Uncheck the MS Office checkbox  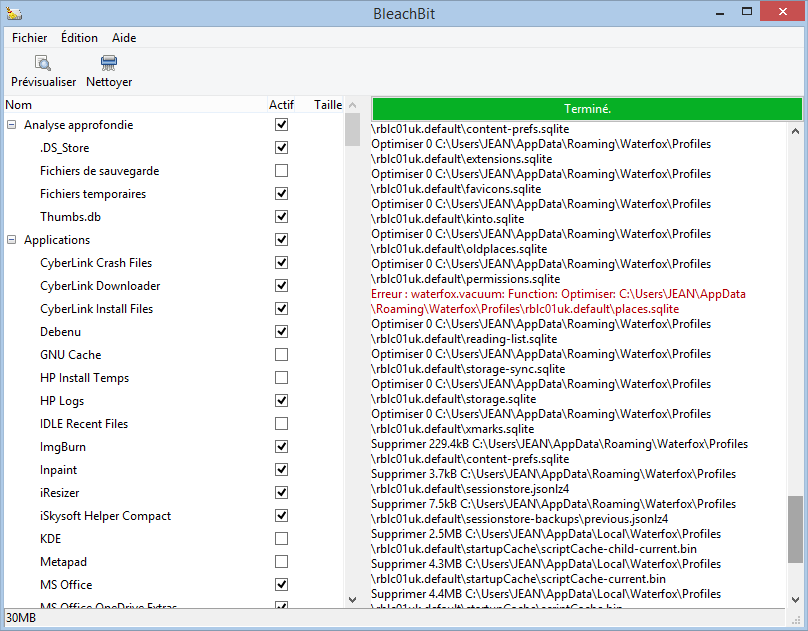[281, 585]
